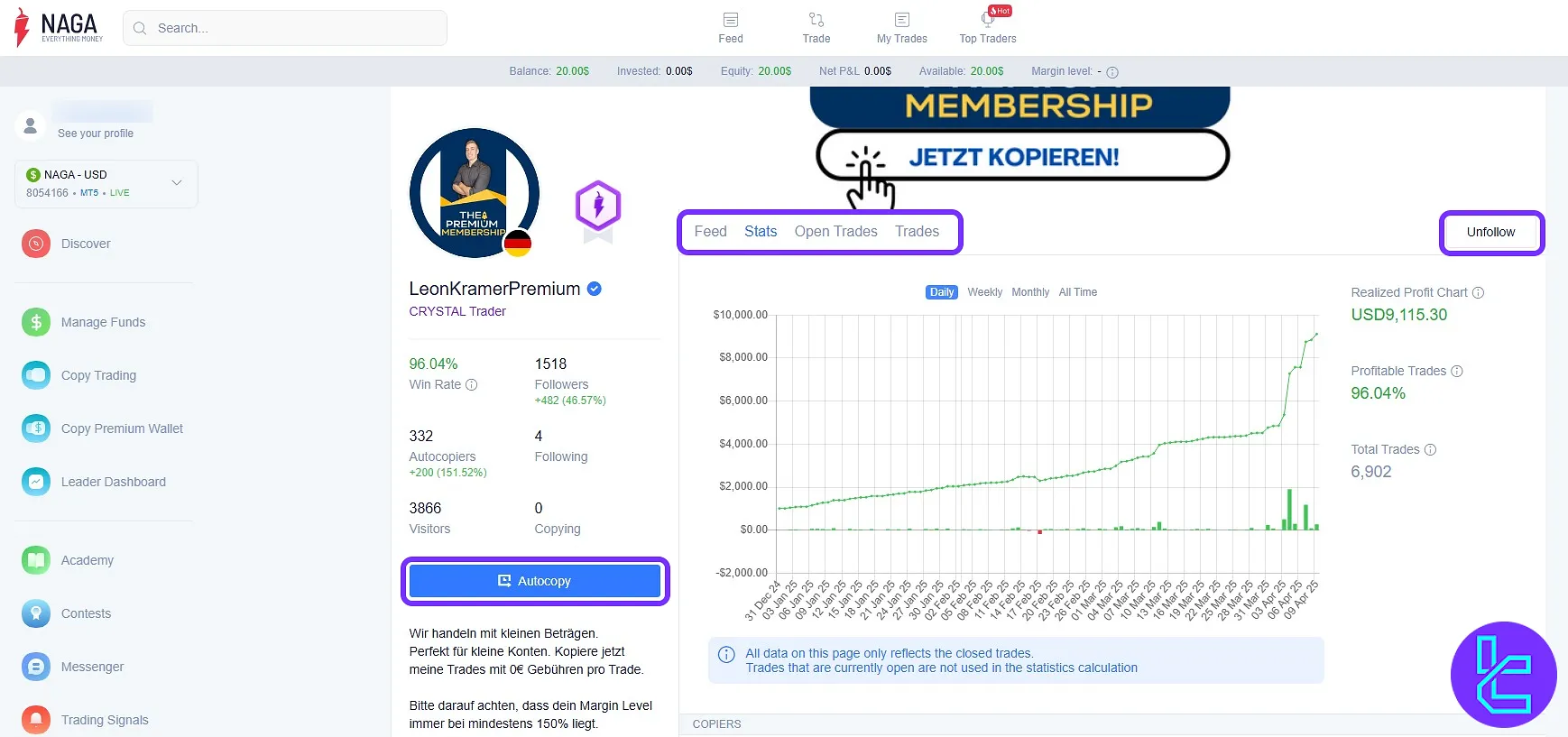1568x737 pixels.
Task: Click the My Trades label
Action: [x=902, y=39]
